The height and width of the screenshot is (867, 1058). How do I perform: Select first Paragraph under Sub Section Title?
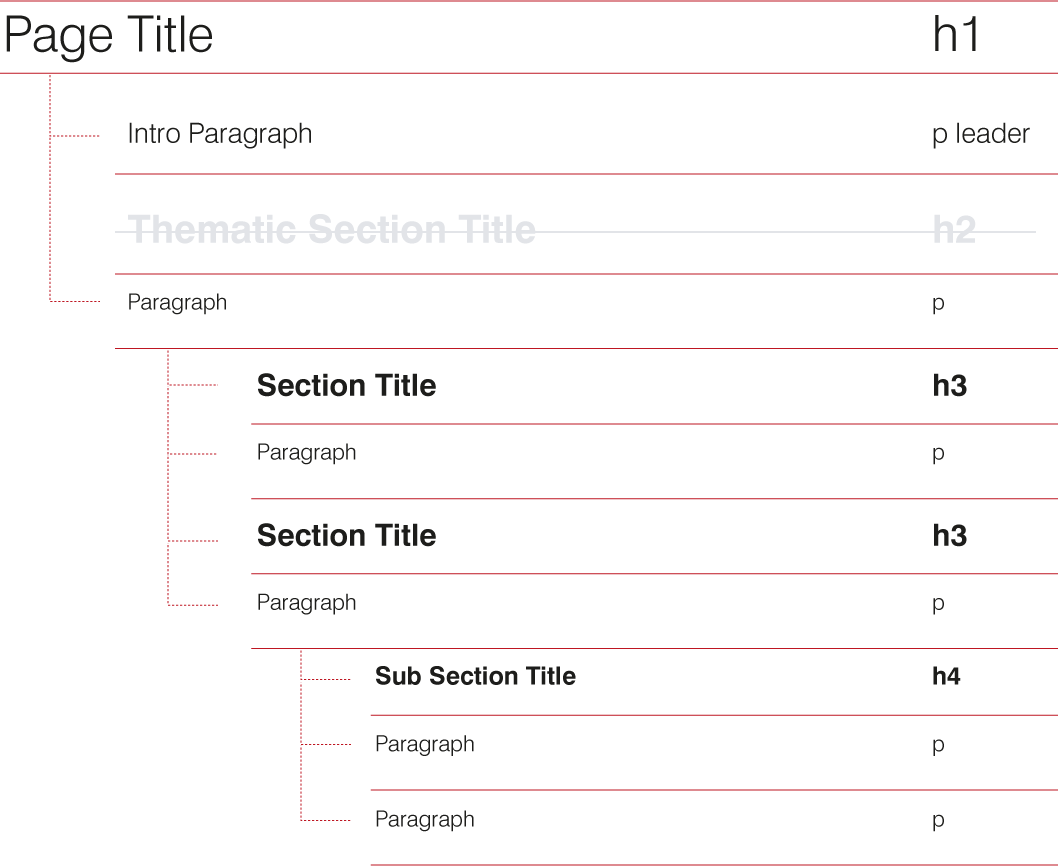[x=424, y=745]
